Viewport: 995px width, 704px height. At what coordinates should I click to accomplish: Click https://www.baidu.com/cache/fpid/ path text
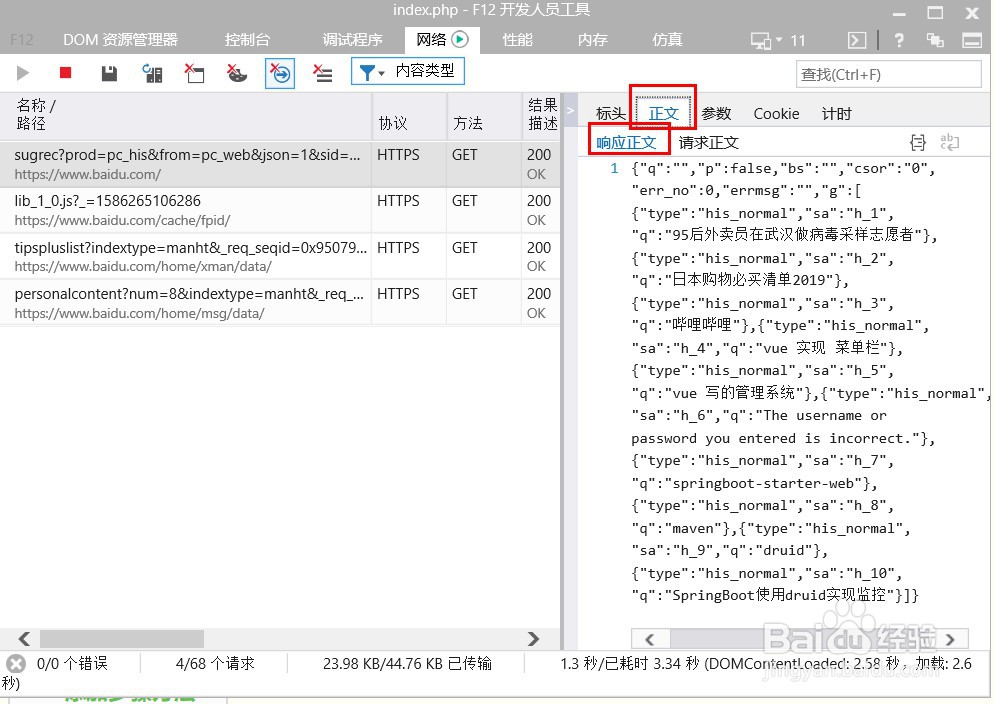[122, 220]
